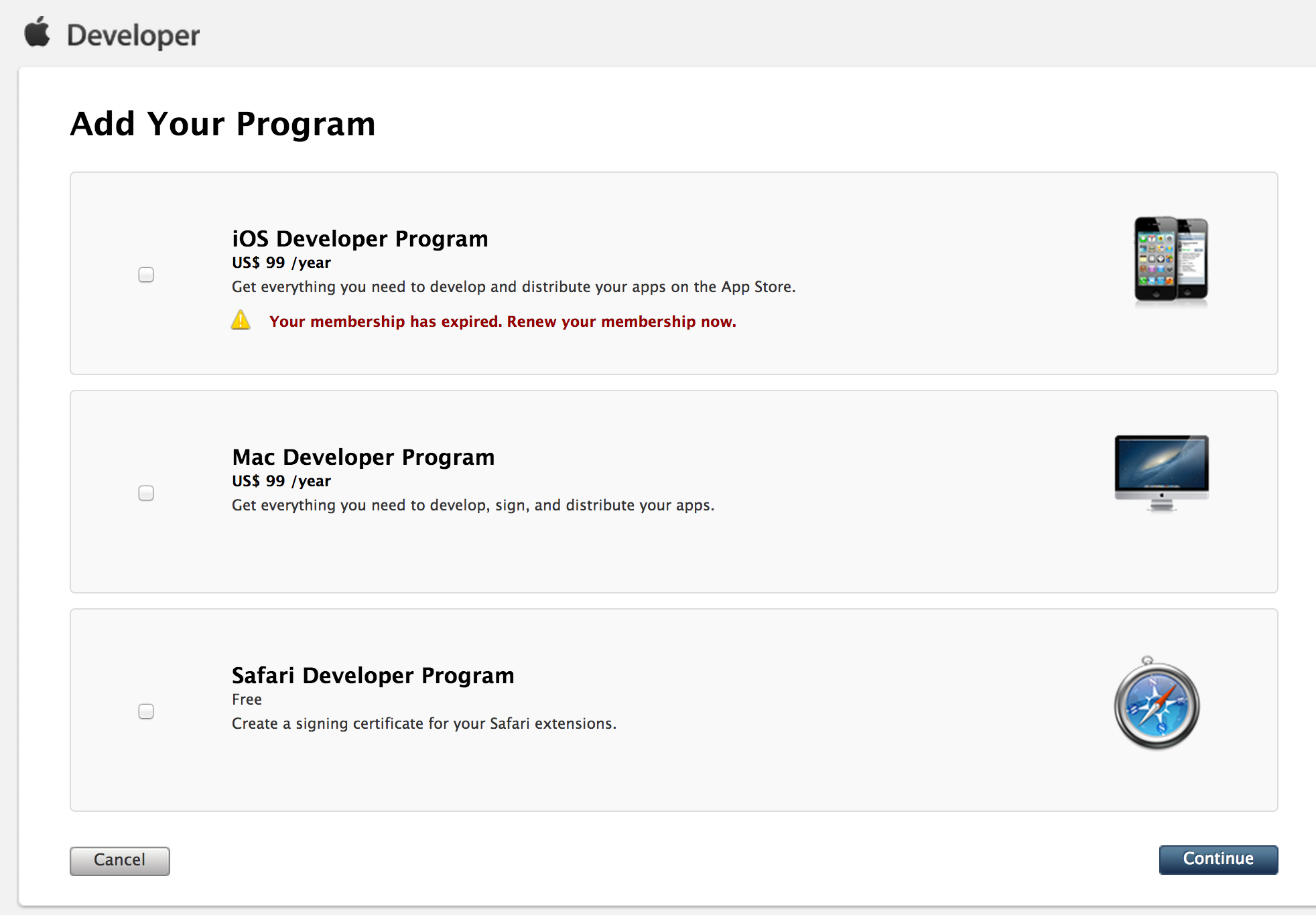Check the Mac Developer Program checkbox
This screenshot has width=1316, height=915.
click(x=146, y=493)
